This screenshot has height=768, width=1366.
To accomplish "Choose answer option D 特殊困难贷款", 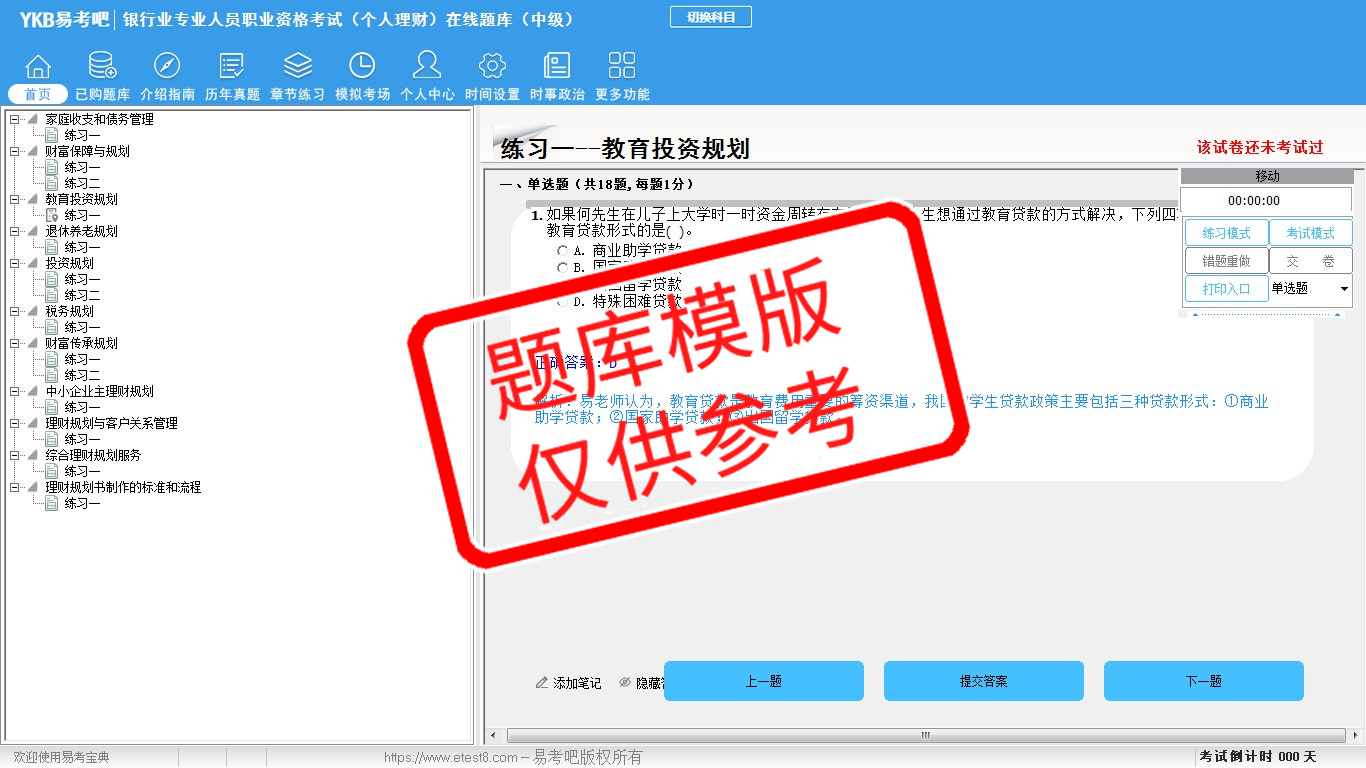I will tap(563, 301).
